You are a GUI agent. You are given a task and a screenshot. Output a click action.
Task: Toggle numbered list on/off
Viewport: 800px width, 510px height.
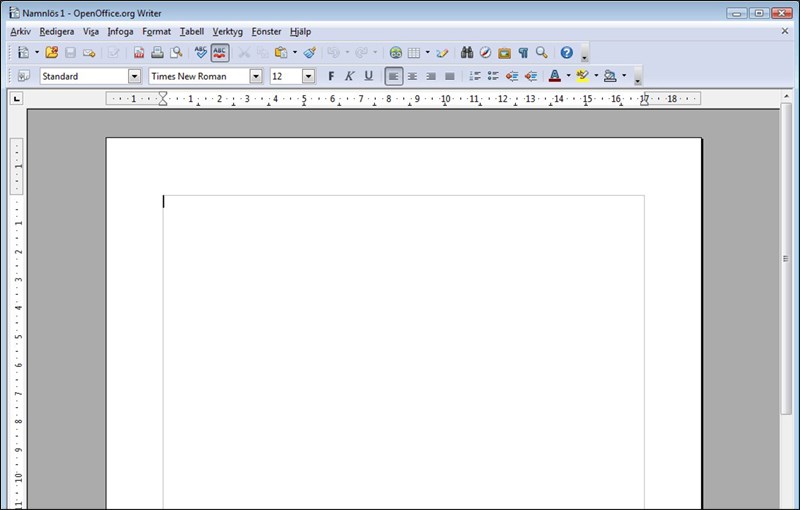tap(474, 76)
